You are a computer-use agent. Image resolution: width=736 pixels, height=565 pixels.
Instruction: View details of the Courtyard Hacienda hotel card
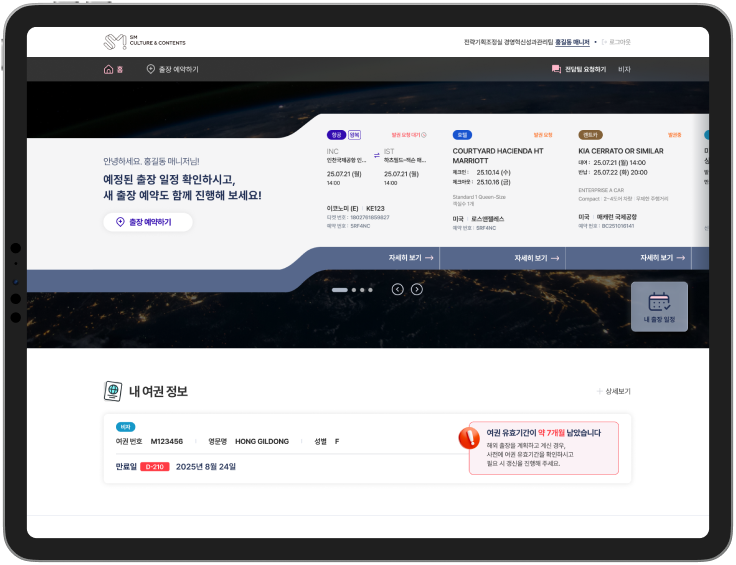[x=536, y=258]
